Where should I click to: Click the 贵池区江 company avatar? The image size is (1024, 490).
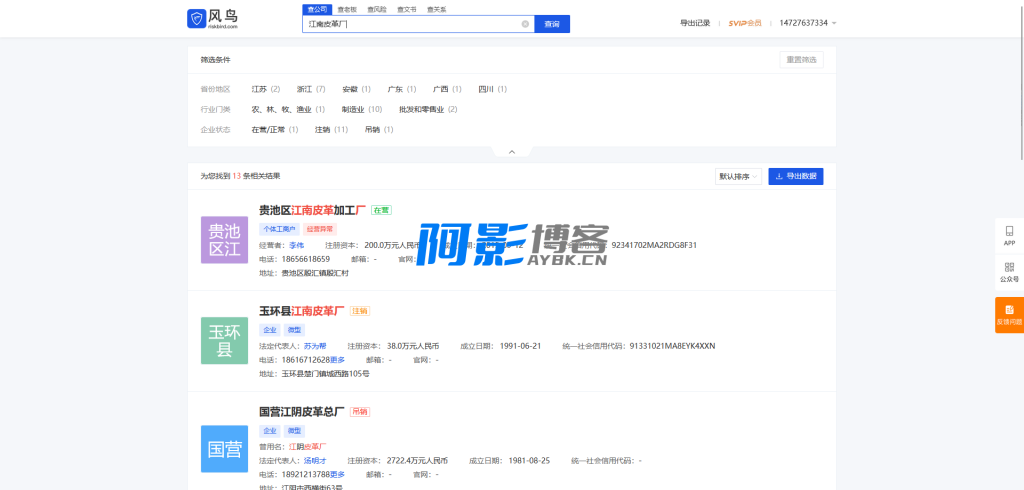224,240
